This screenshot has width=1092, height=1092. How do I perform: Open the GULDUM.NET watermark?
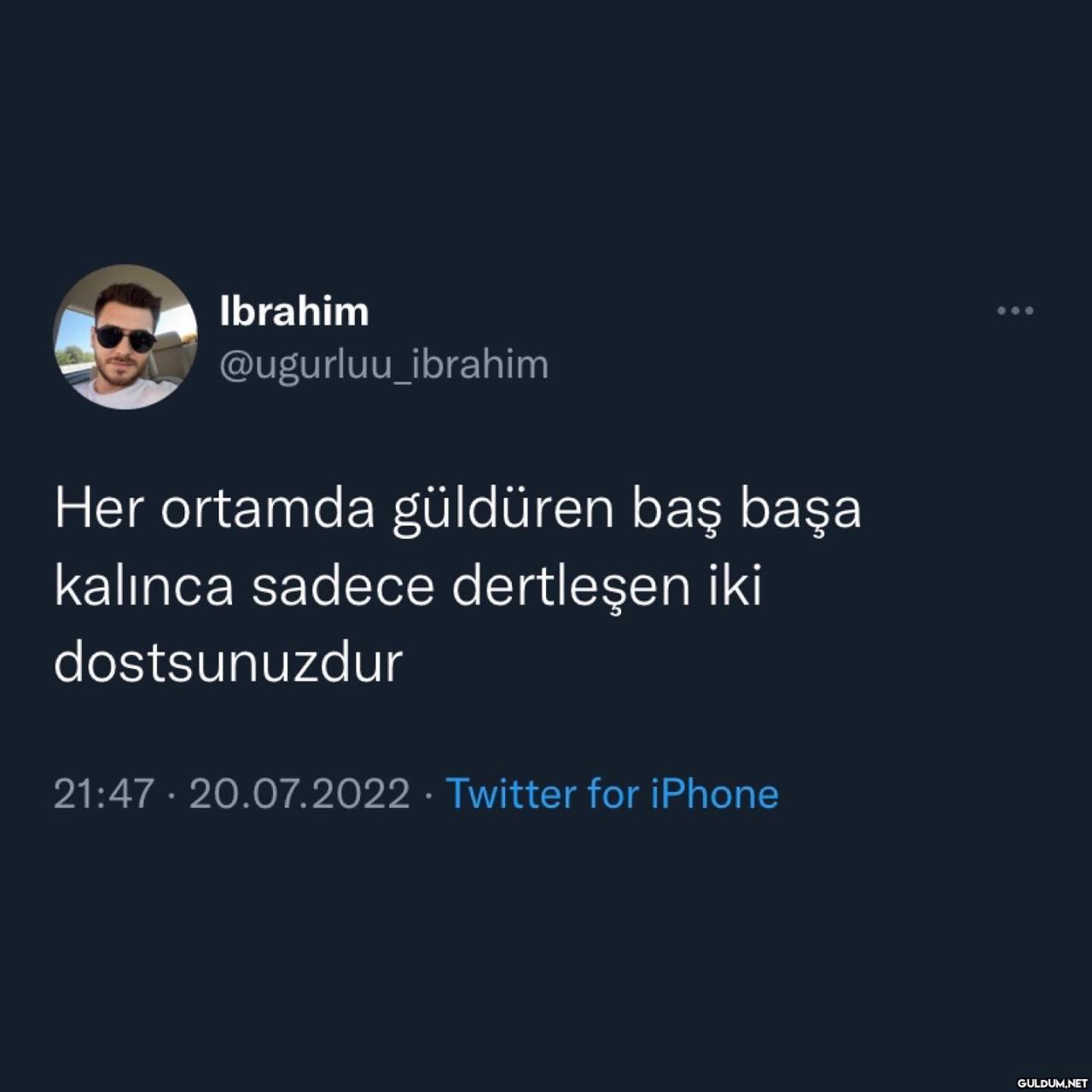point(1052,1083)
